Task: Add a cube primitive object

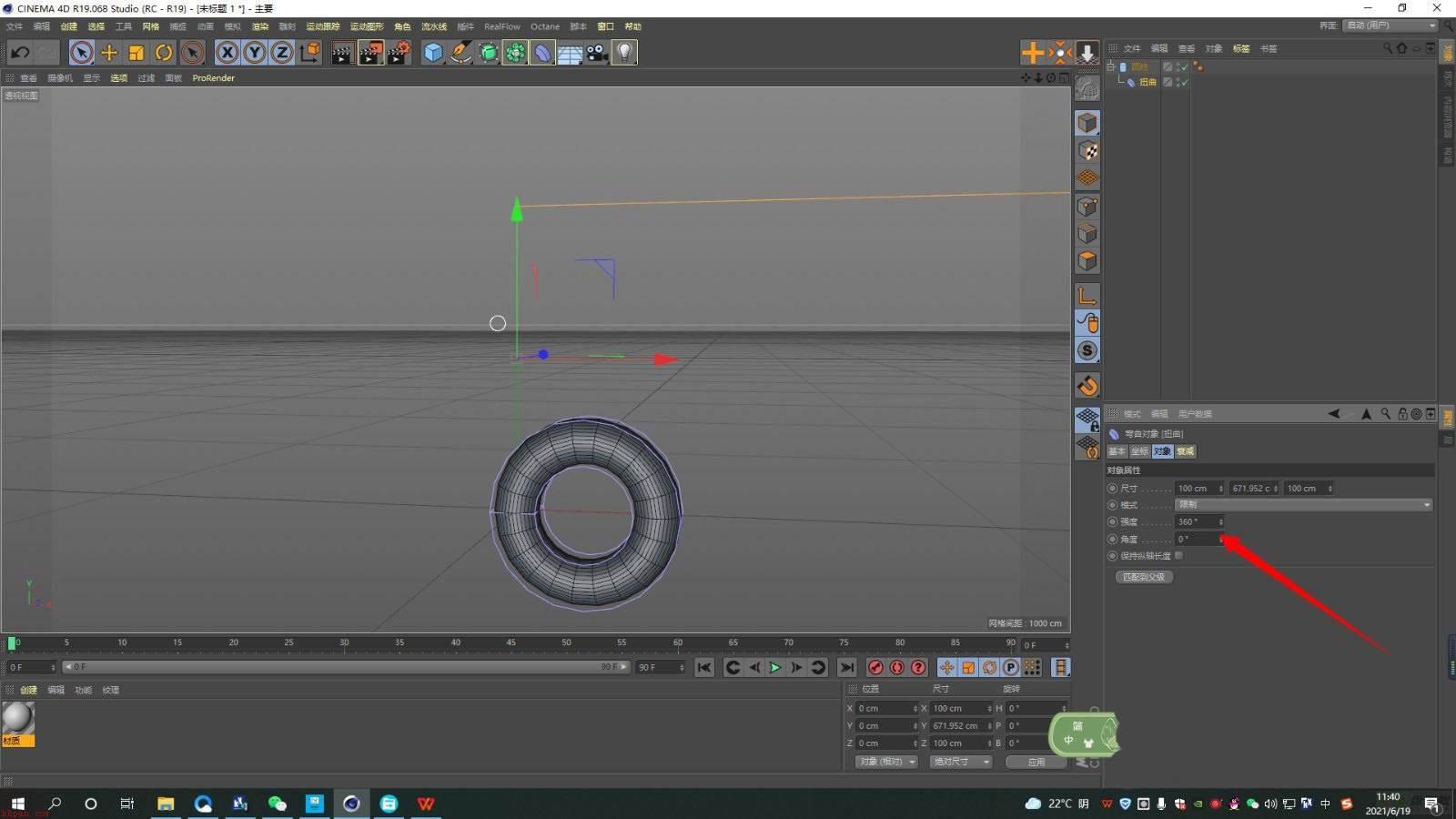Action: 433,53
